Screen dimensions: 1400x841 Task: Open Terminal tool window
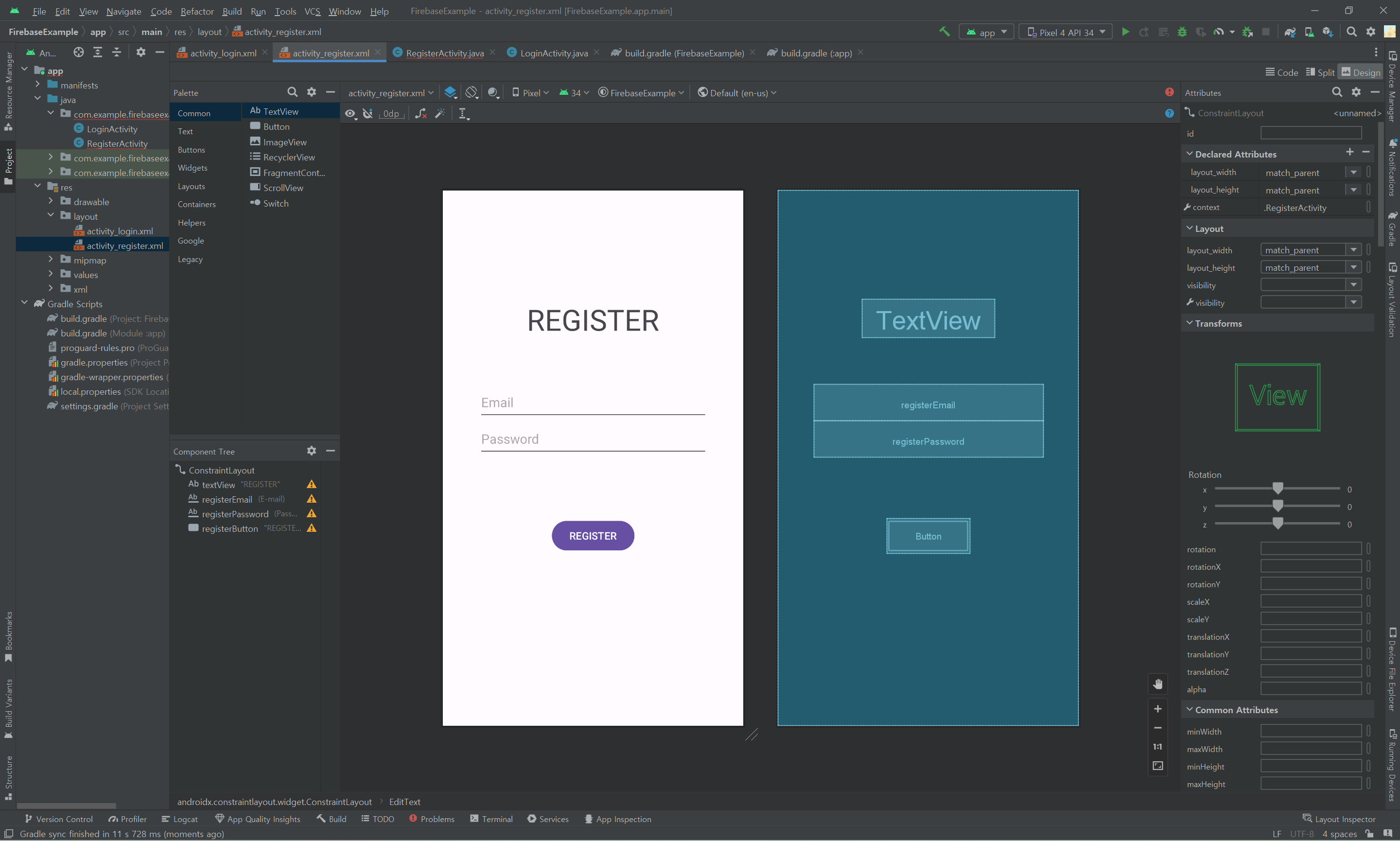click(x=491, y=819)
